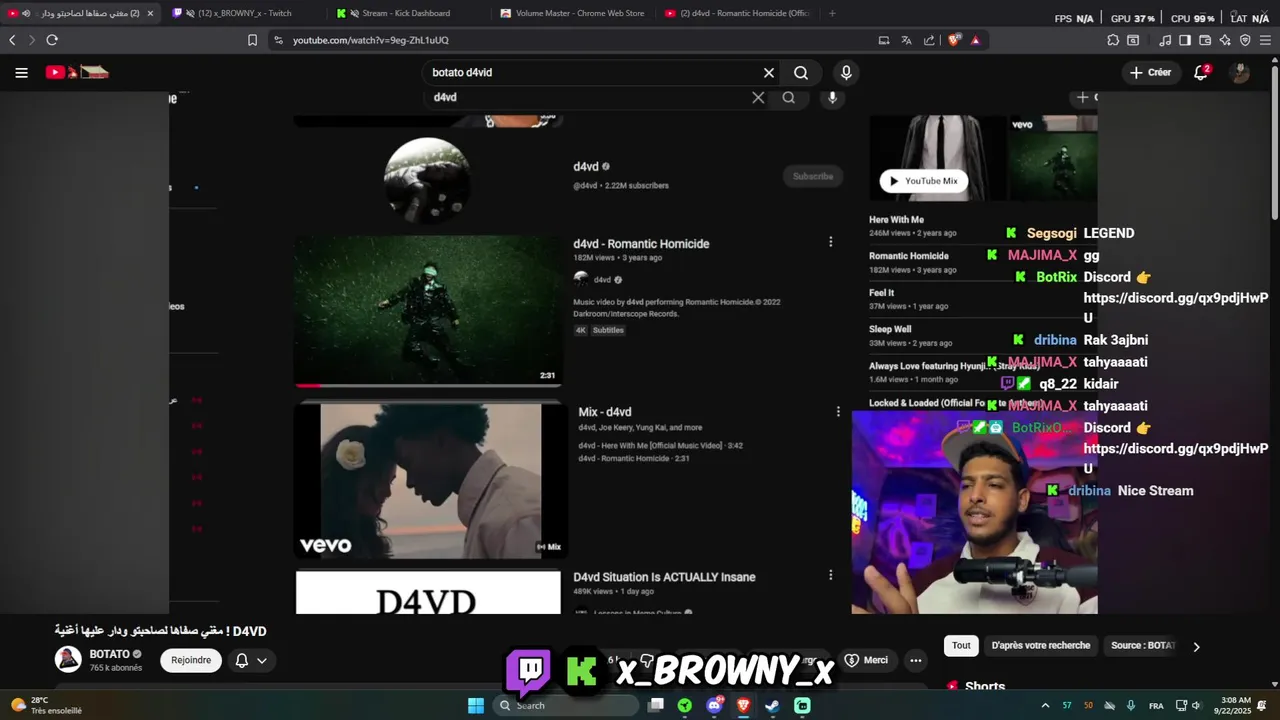Open browser extensions puzzle icon
Image resolution: width=1280 pixels, height=720 pixels.
1113,40
